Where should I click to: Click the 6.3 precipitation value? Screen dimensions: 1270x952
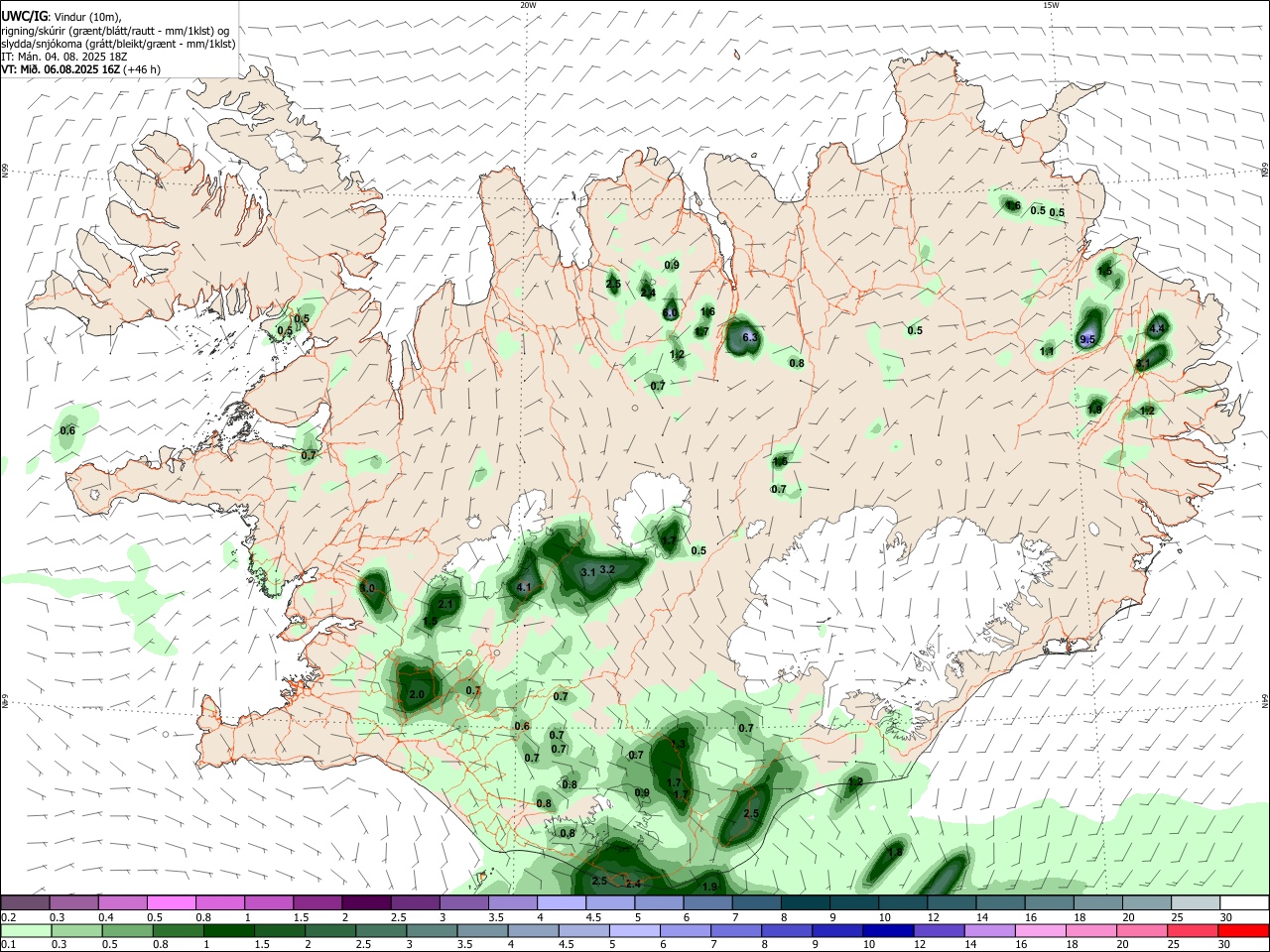(x=750, y=337)
